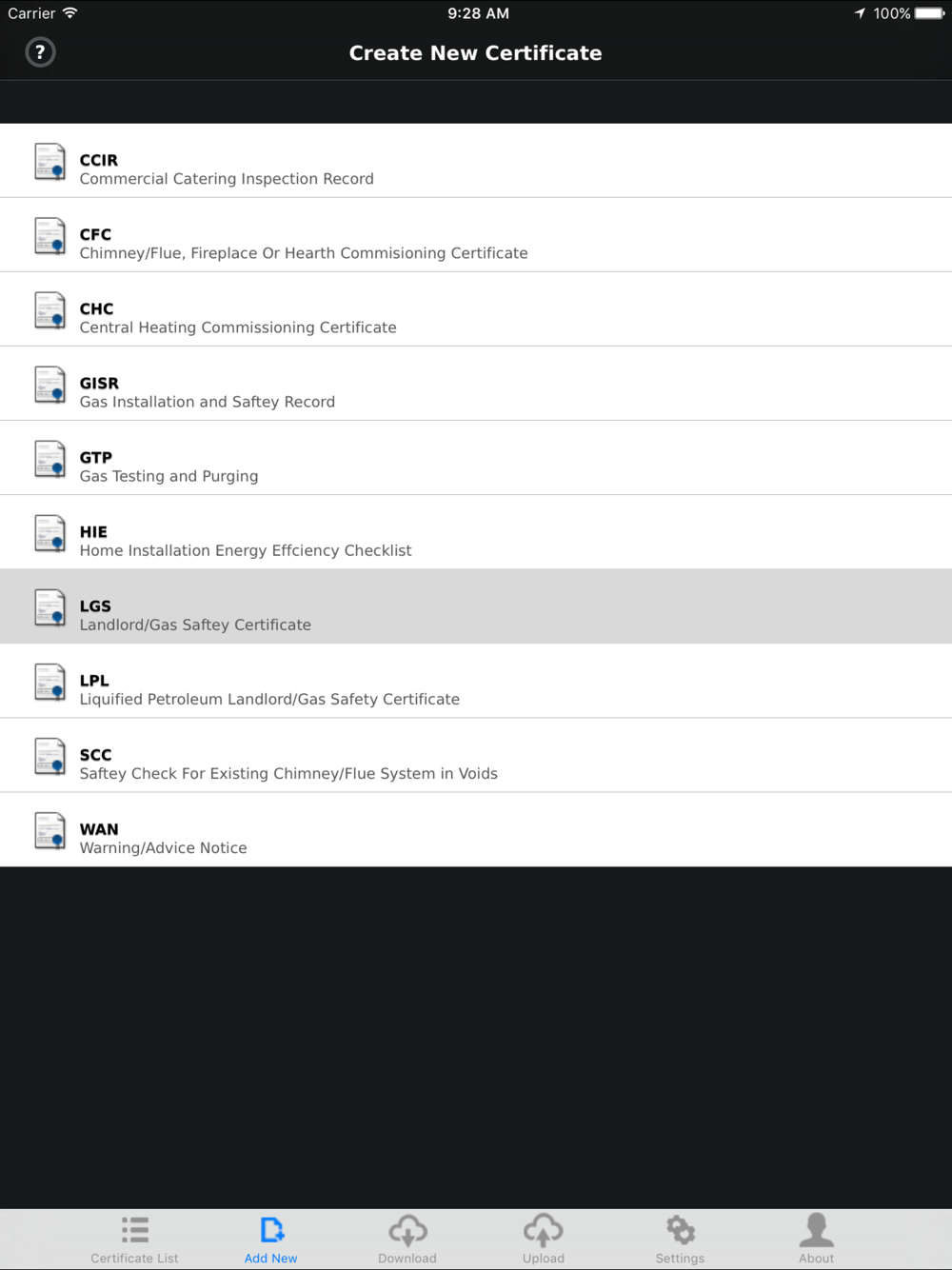Open highlighted LGS Landlord/Gas Safety Certificate

(476, 606)
